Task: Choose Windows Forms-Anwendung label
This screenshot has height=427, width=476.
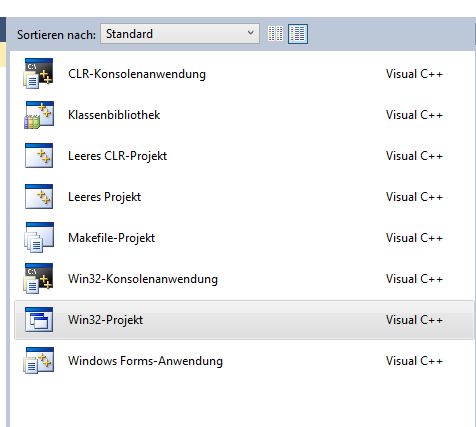Action: pyautogui.click(x=145, y=361)
